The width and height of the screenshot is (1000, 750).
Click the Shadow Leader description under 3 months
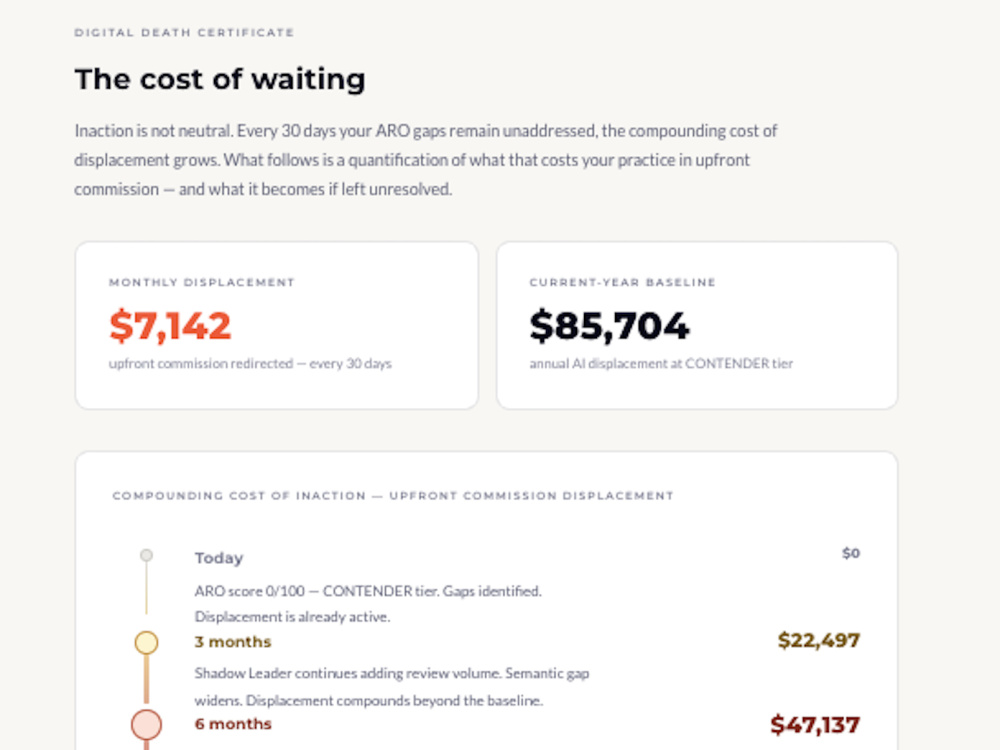[392, 687]
